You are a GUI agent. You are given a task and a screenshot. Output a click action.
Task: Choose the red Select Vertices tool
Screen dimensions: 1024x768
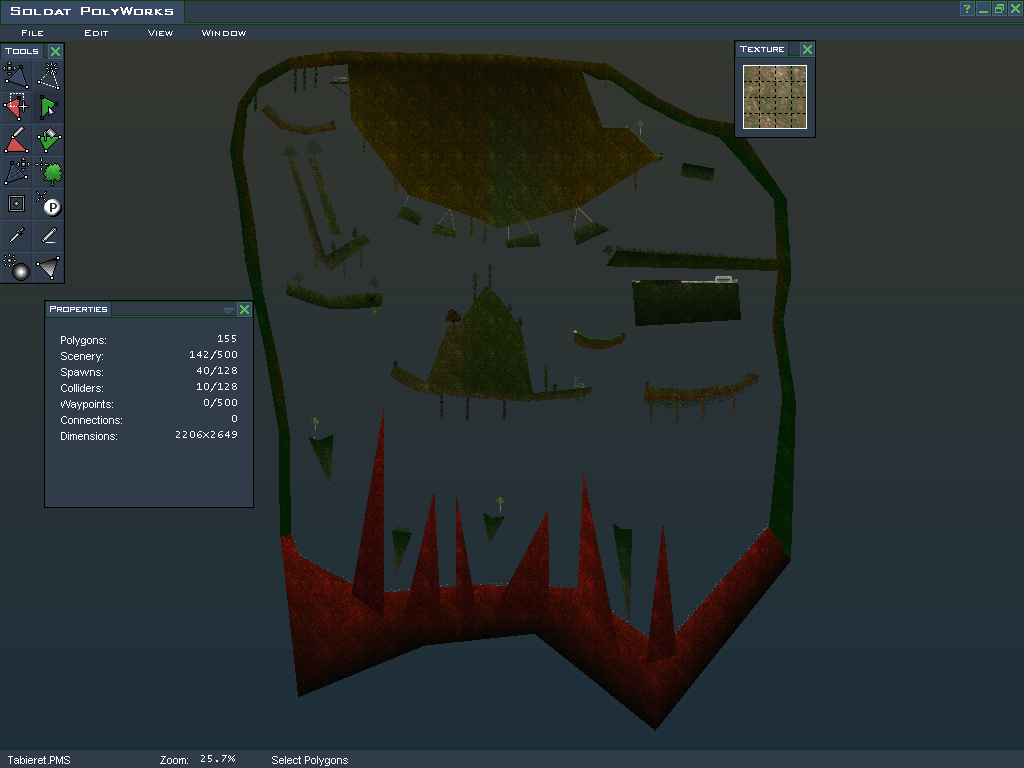[x=16, y=106]
